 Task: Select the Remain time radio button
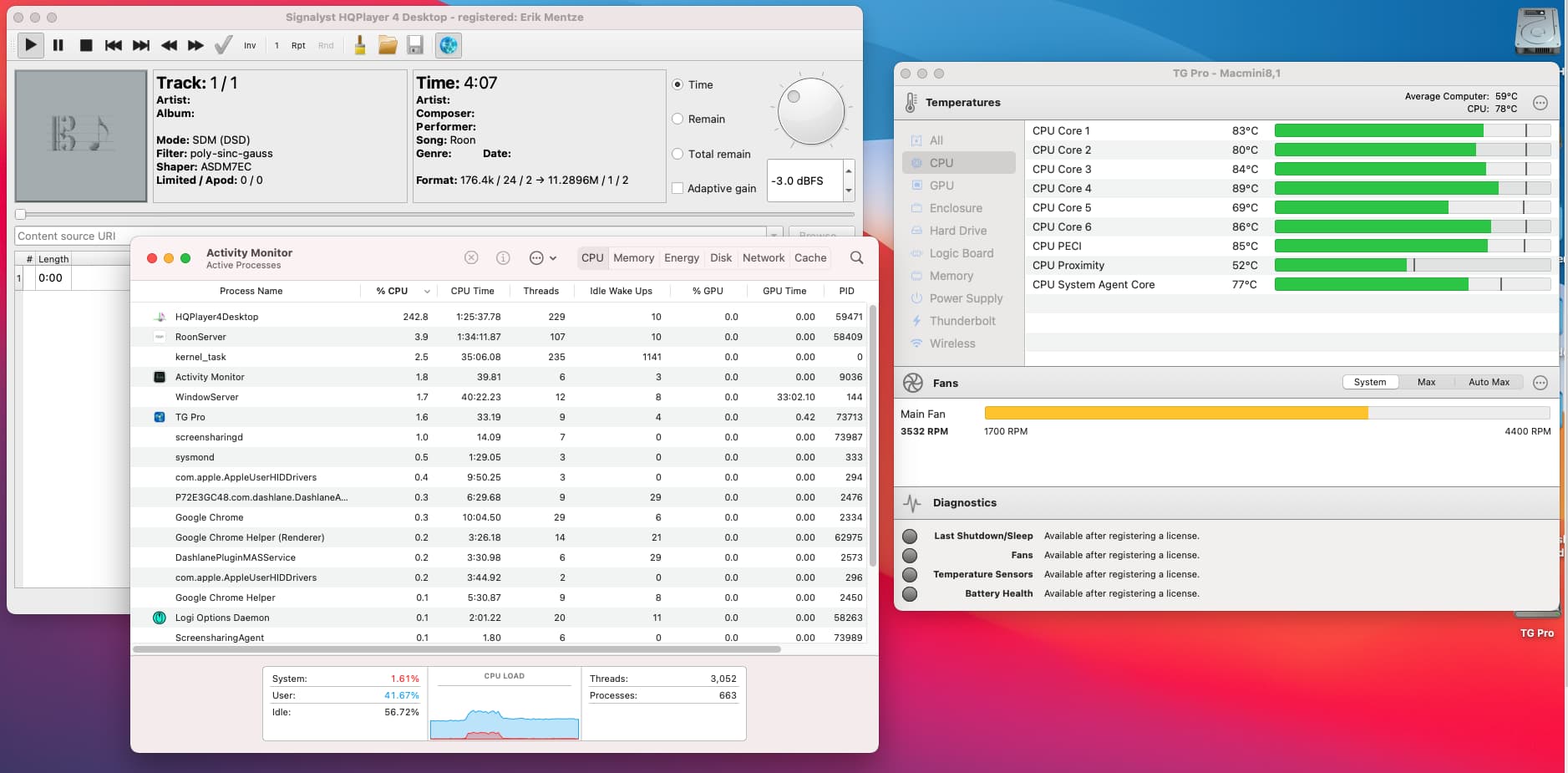pos(678,120)
